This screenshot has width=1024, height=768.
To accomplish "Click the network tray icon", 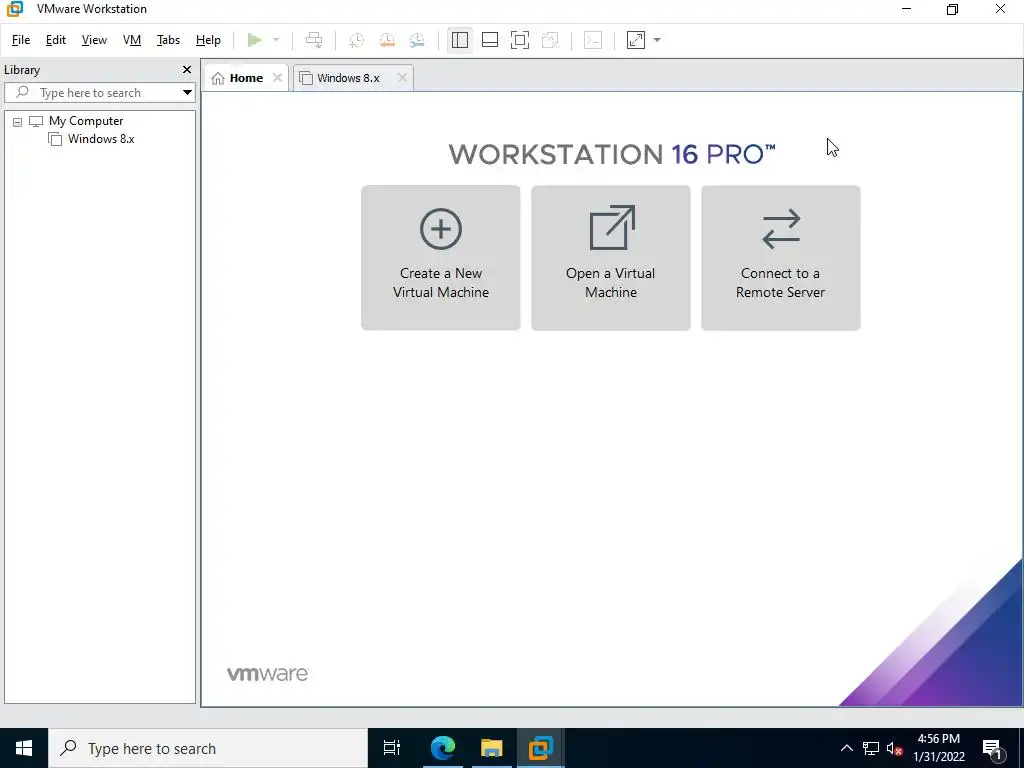I will tap(871, 748).
